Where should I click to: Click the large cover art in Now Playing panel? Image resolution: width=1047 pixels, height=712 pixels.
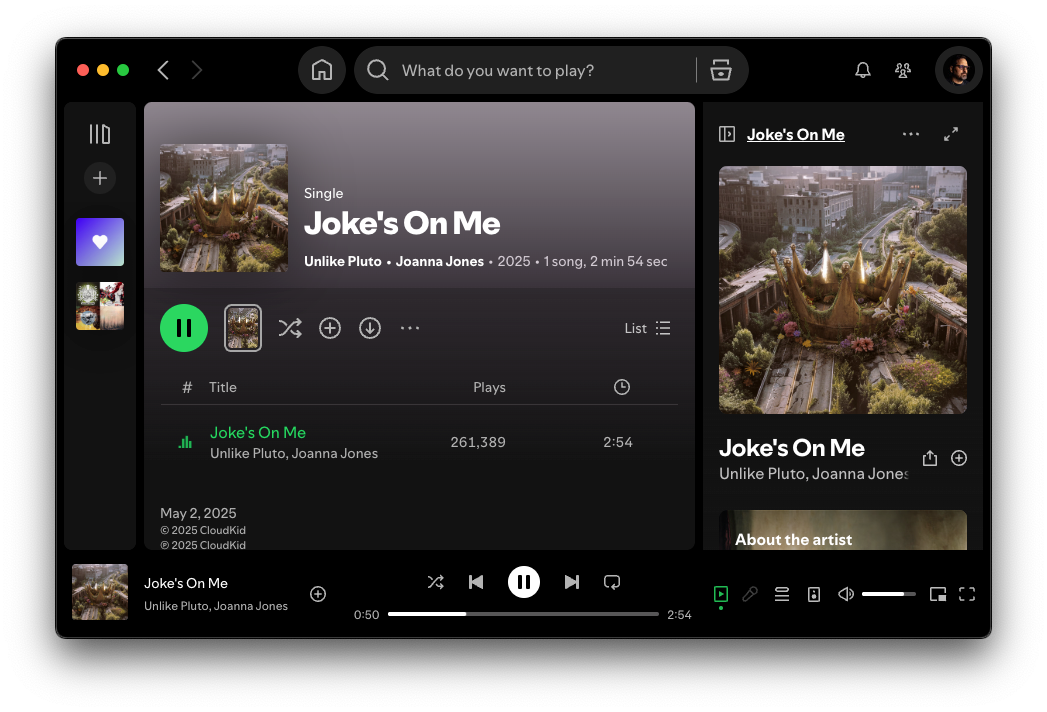click(843, 290)
